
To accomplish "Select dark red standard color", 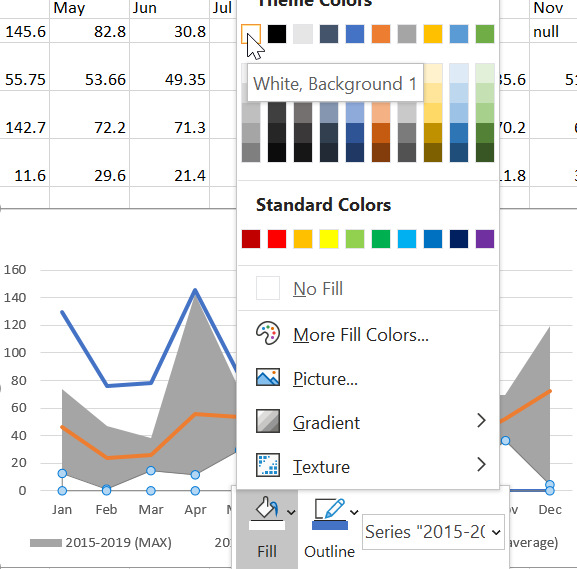I will [x=251, y=239].
